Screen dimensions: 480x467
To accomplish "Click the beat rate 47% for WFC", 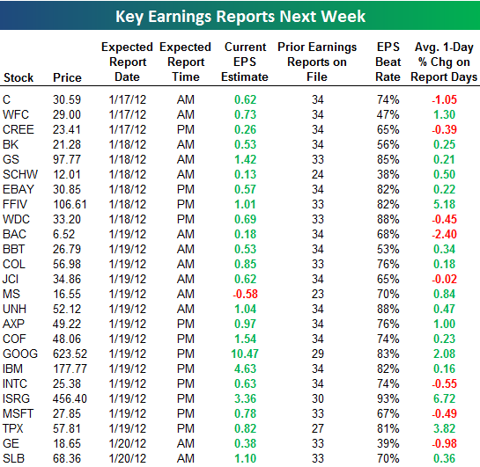I will [388, 115].
